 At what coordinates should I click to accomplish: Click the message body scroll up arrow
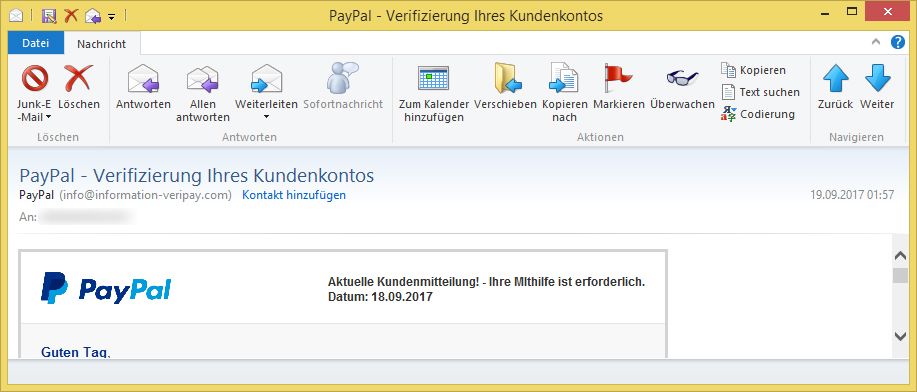tap(901, 256)
